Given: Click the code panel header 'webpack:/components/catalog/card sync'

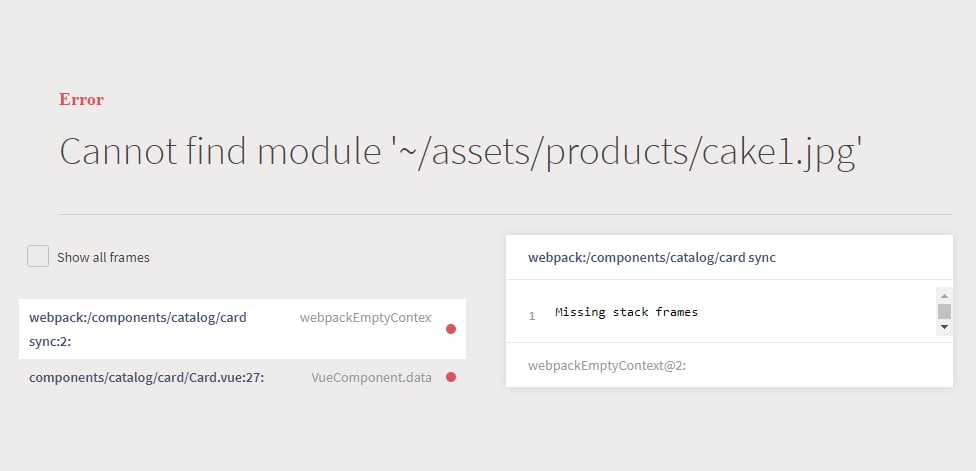Looking at the screenshot, I should (x=652, y=258).
